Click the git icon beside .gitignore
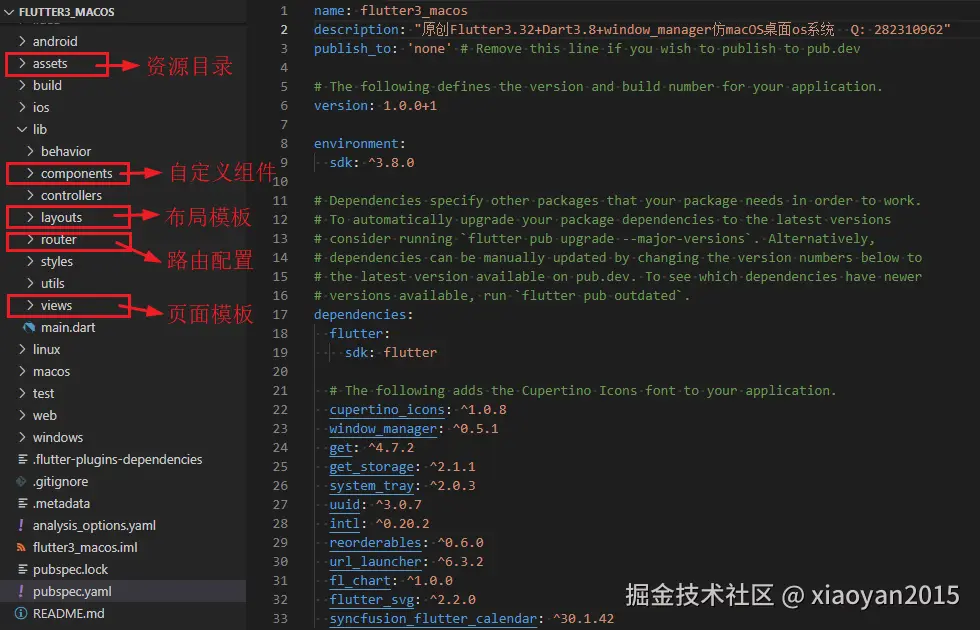 tap(21, 481)
